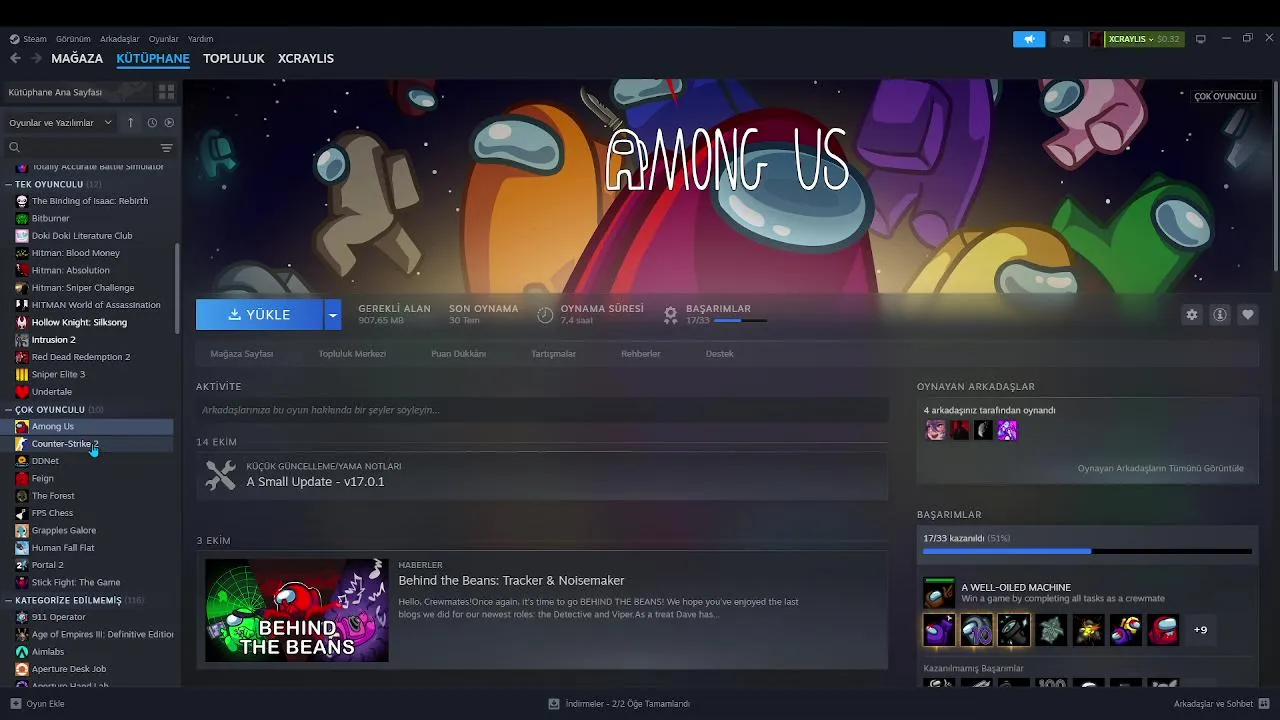Switch library to collections grid view
Image resolution: width=1280 pixels, height=720 pixels.
[166, 92]
